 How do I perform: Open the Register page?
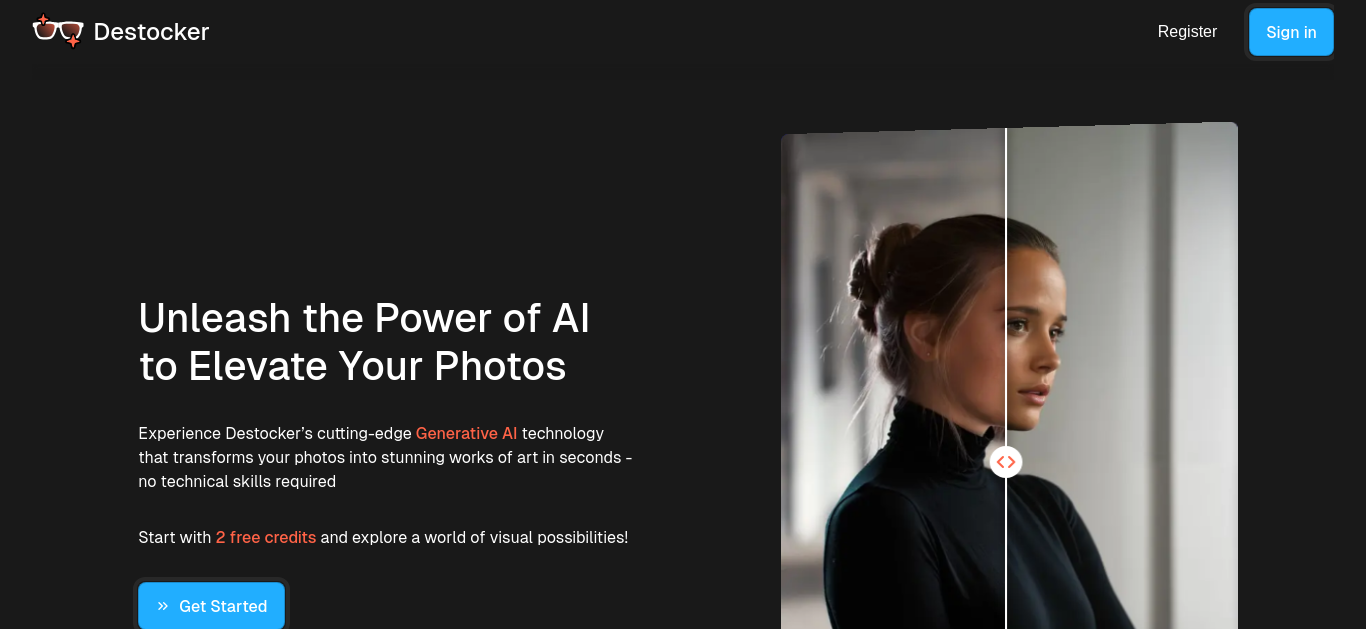pos(1187,32)
